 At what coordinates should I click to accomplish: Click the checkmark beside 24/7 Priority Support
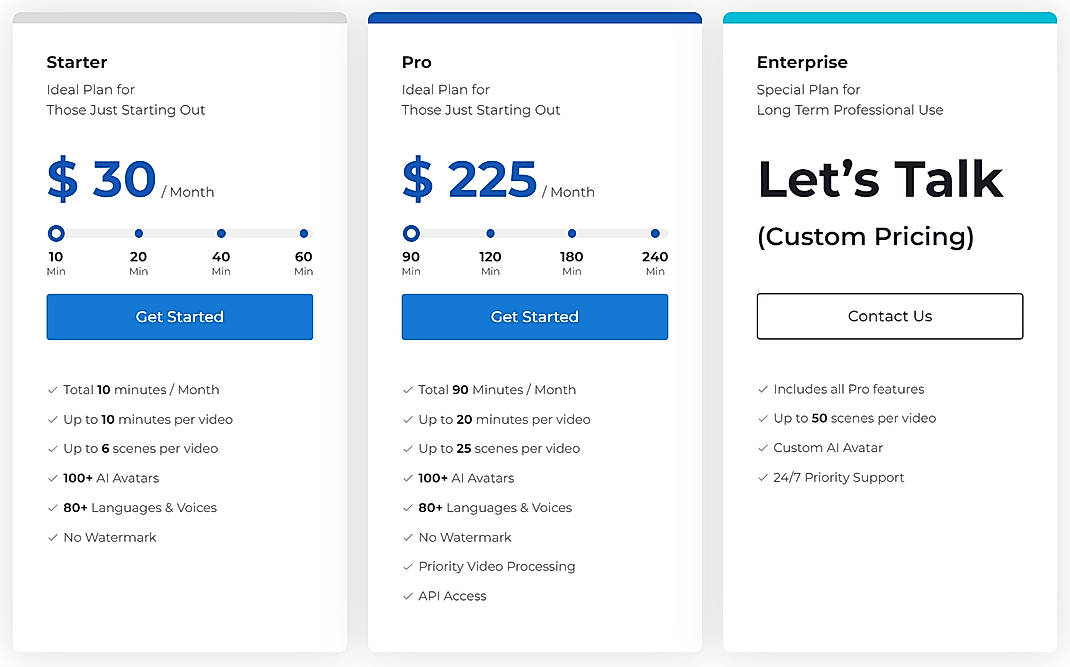(x=763, y=478)
